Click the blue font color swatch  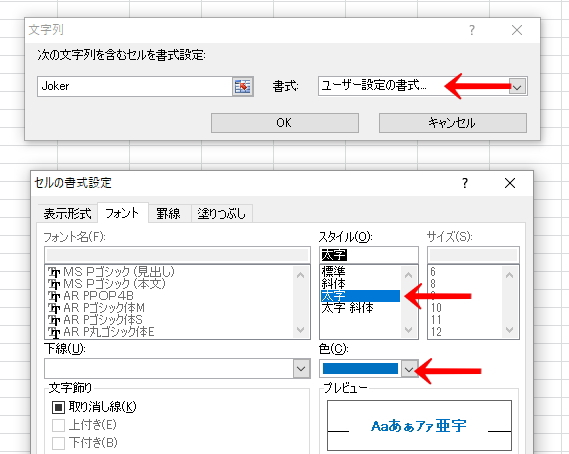pos(360,369)
